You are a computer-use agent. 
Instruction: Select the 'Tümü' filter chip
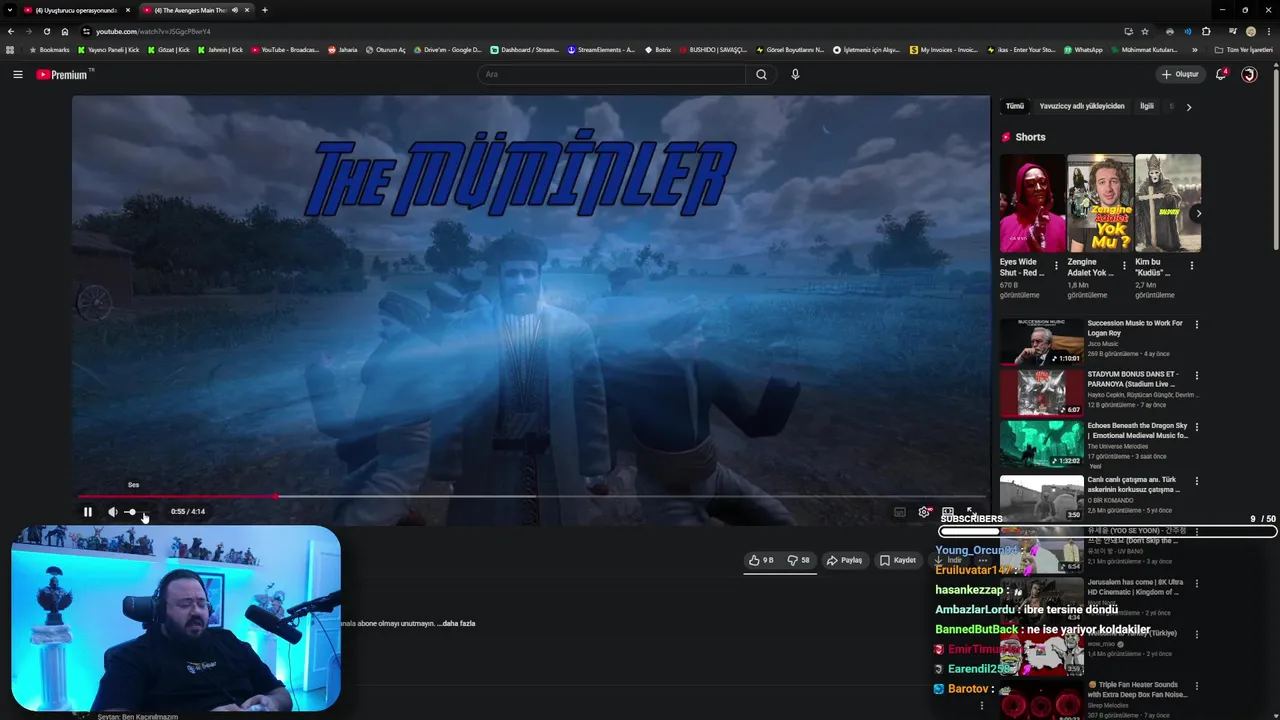click(x=1015, y=106)
